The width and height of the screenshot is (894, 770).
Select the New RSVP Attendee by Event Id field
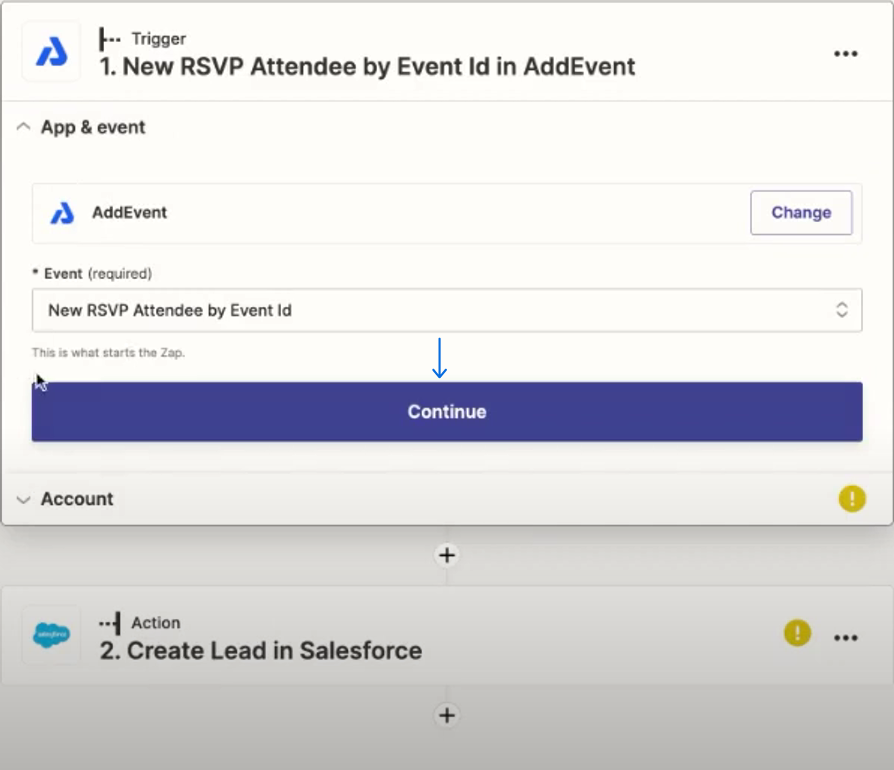pos(446,310)
